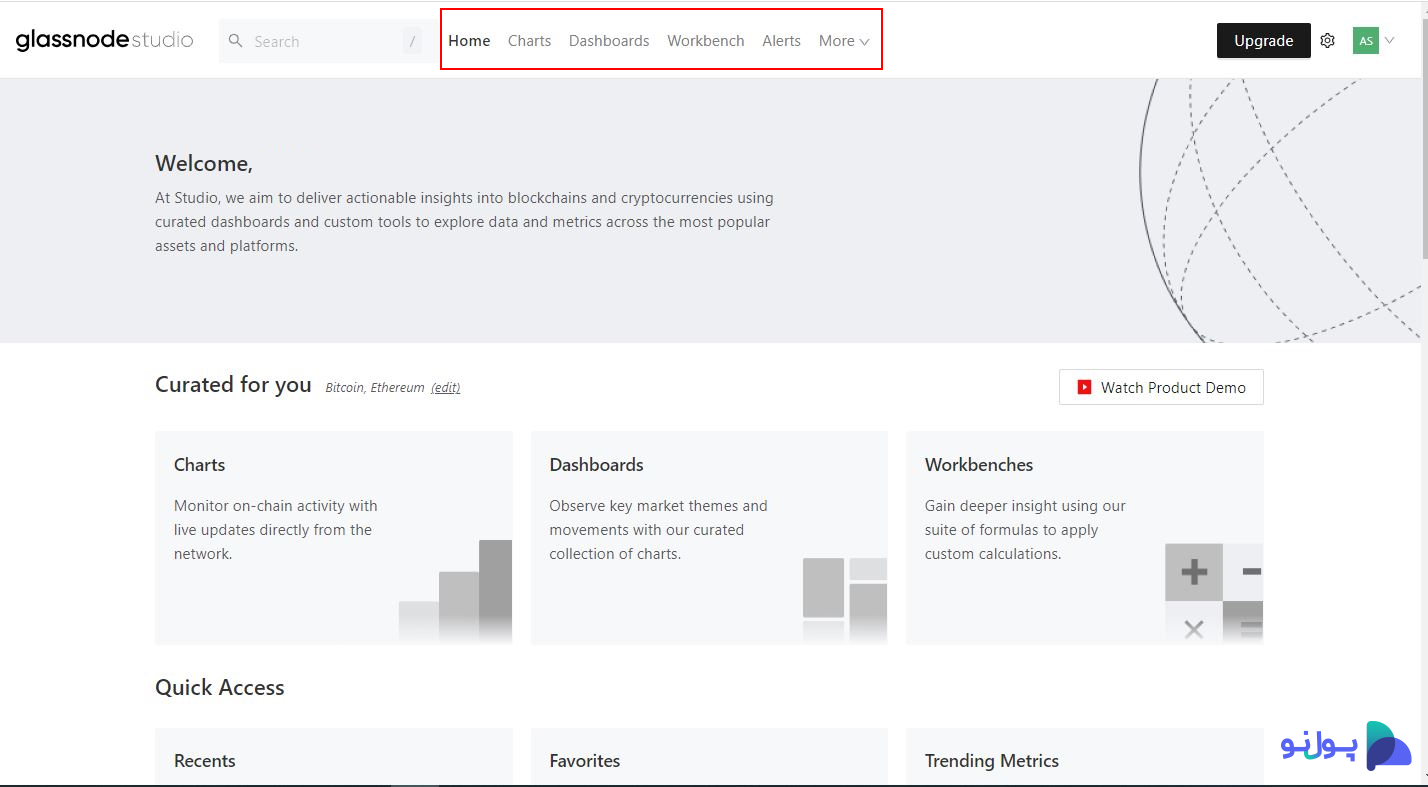
Task: Click the calculator illustration on Workbenches card
Action: [x=1214, y=593]
